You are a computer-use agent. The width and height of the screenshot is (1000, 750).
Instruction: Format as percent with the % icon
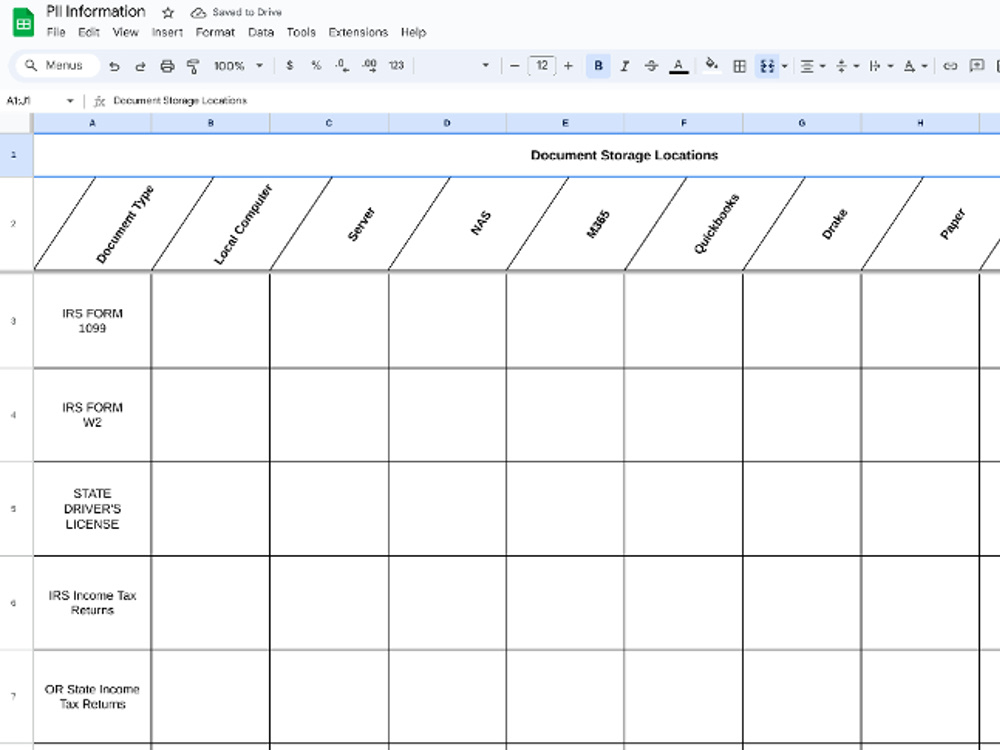click(316, 65)
